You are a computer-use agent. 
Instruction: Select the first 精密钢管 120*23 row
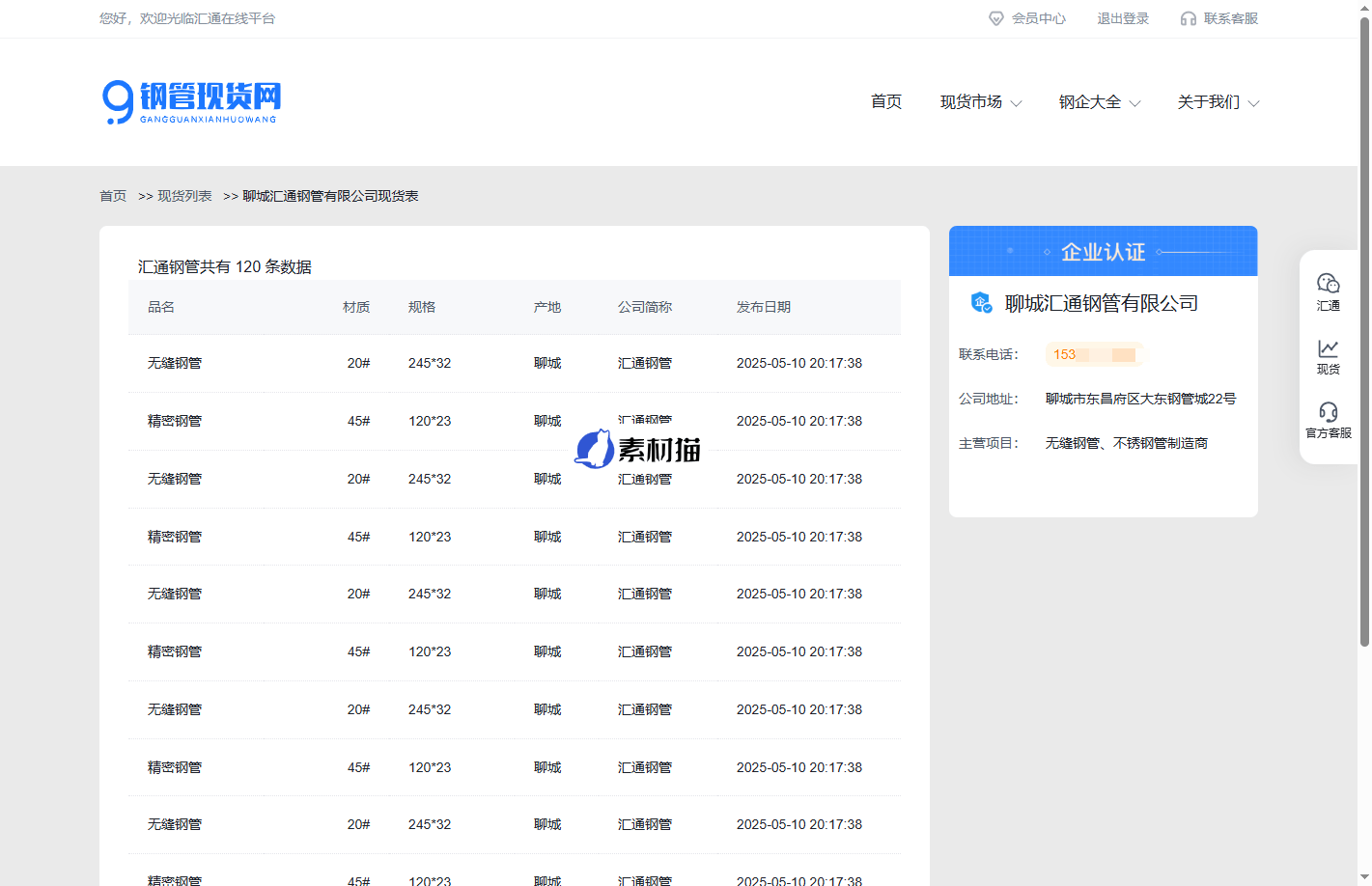click(514, 421)
